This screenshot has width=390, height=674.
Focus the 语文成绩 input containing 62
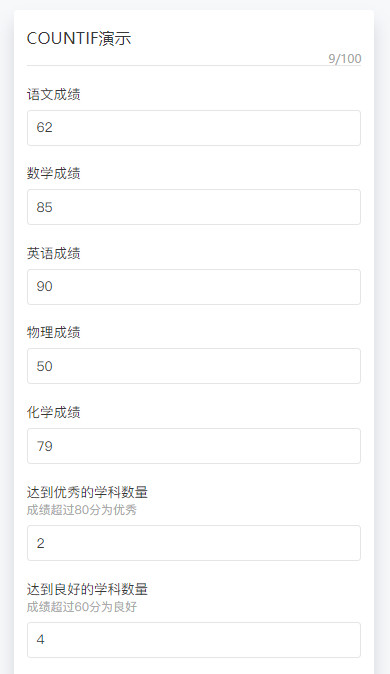pyautogui.click(x=194, y=128)
